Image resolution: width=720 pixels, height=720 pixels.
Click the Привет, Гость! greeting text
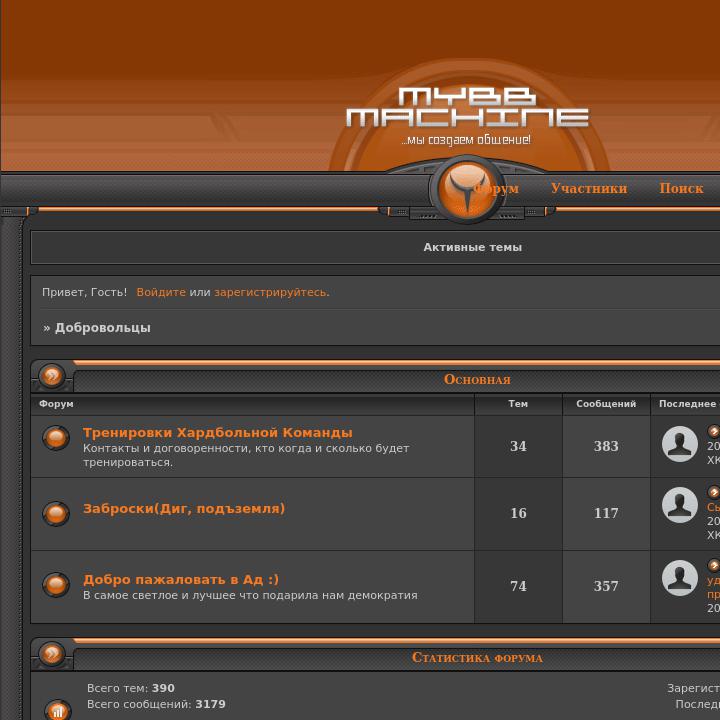84,292
